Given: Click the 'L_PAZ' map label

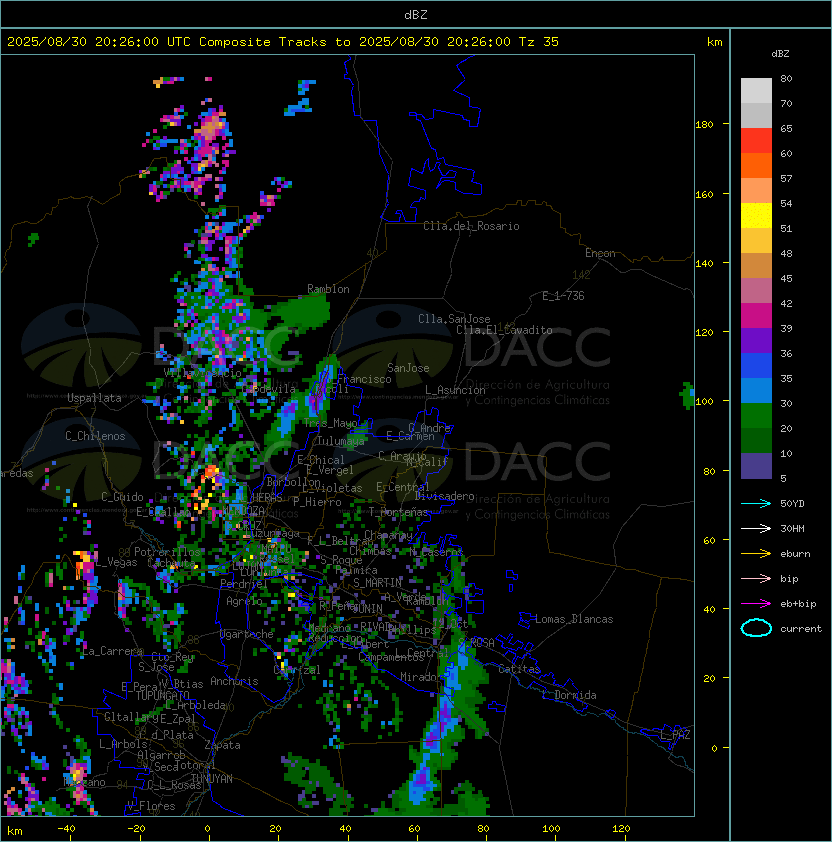Looking at the screenshot, I should 675,735.
